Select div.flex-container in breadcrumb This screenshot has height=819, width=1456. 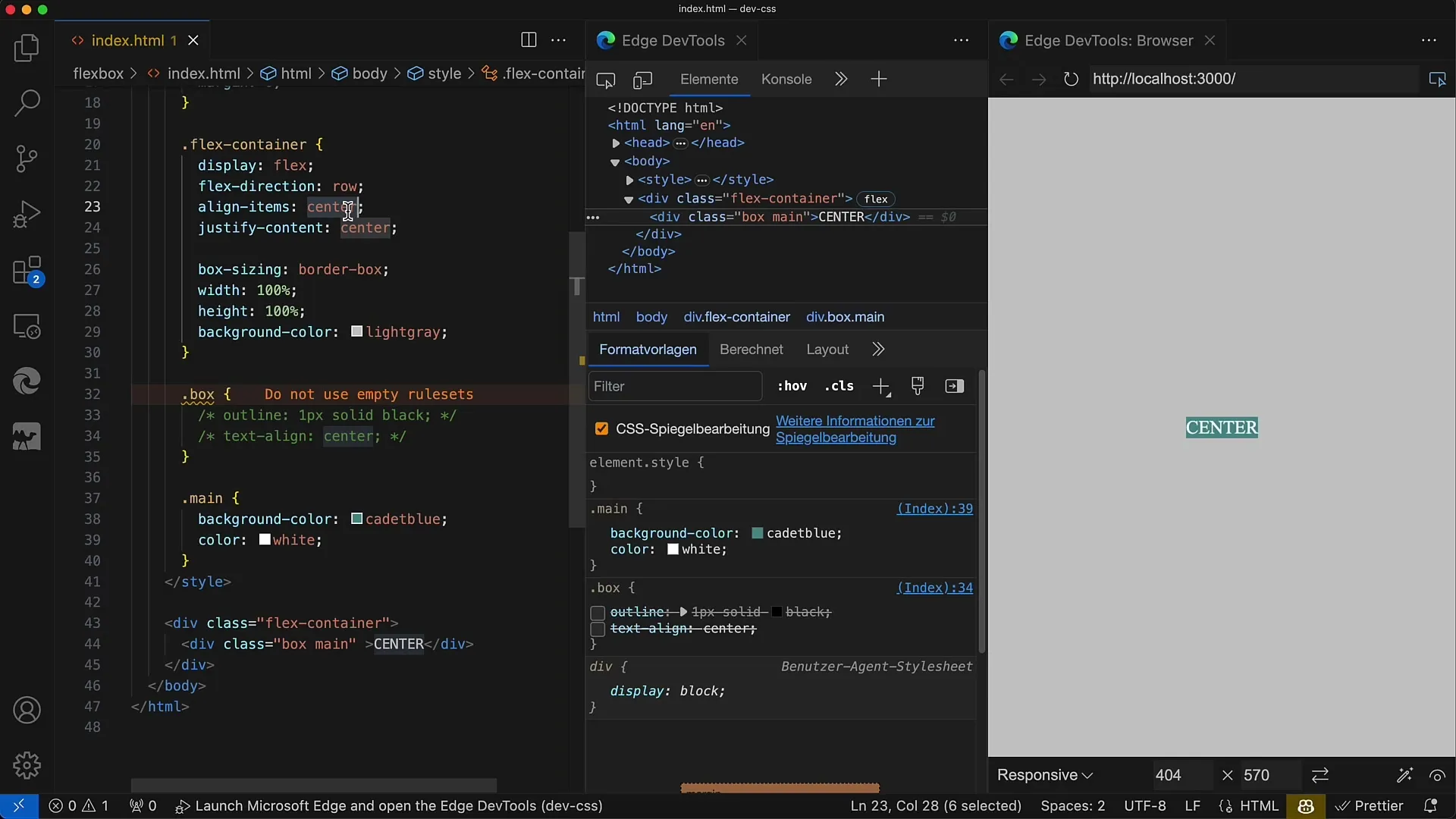pos(736,317)
